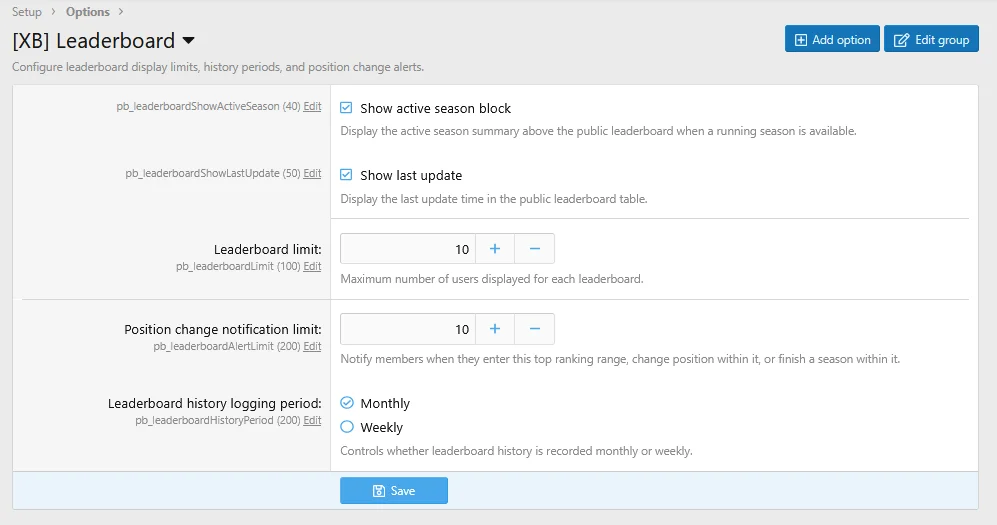Edit the pb_leaderboardShowLastUpdate option
This screenshot has width=997, height=525.
(x=312, y=173)
